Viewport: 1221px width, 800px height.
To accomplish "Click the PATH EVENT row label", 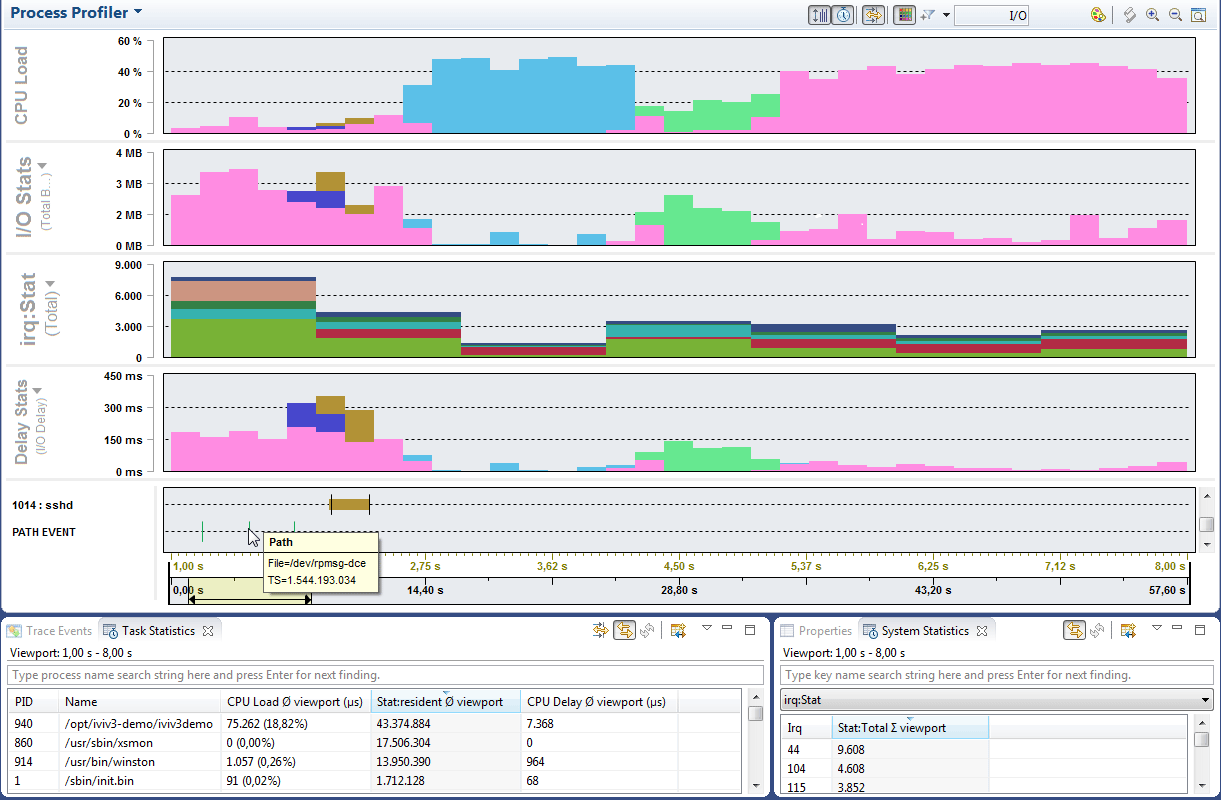I will click(44, 532).
